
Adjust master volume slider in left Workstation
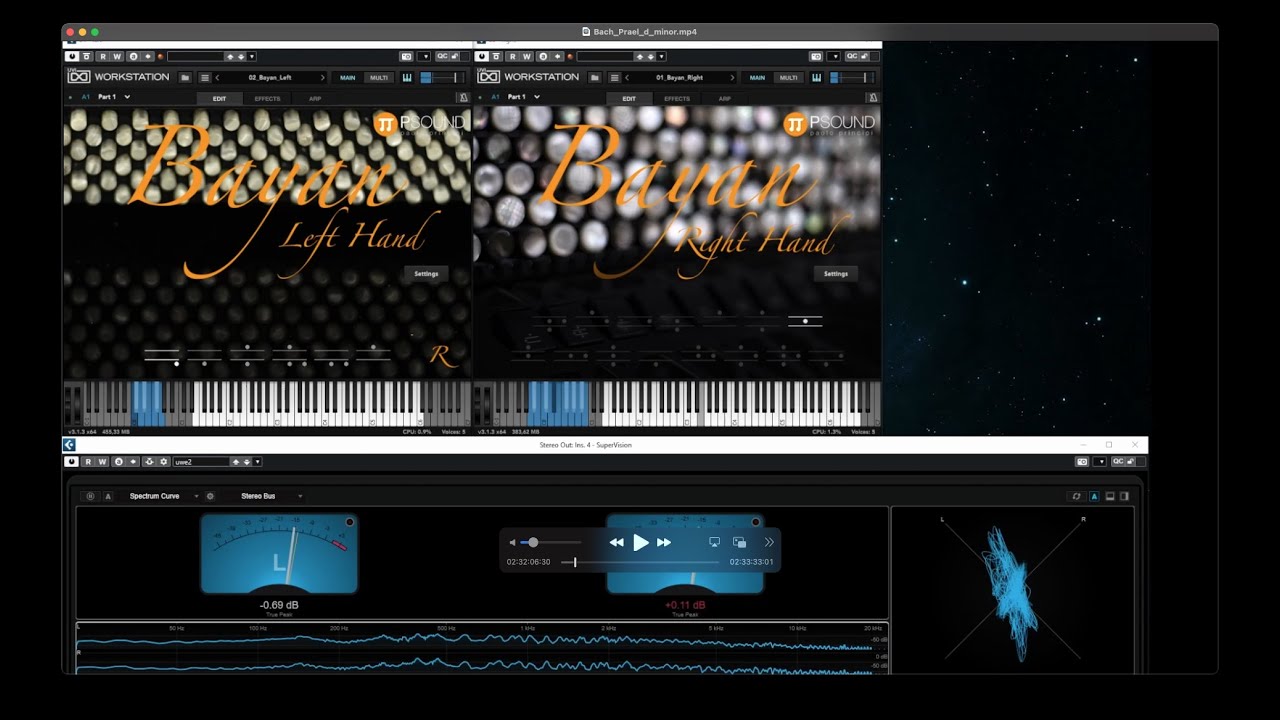(x=442, y=77)
